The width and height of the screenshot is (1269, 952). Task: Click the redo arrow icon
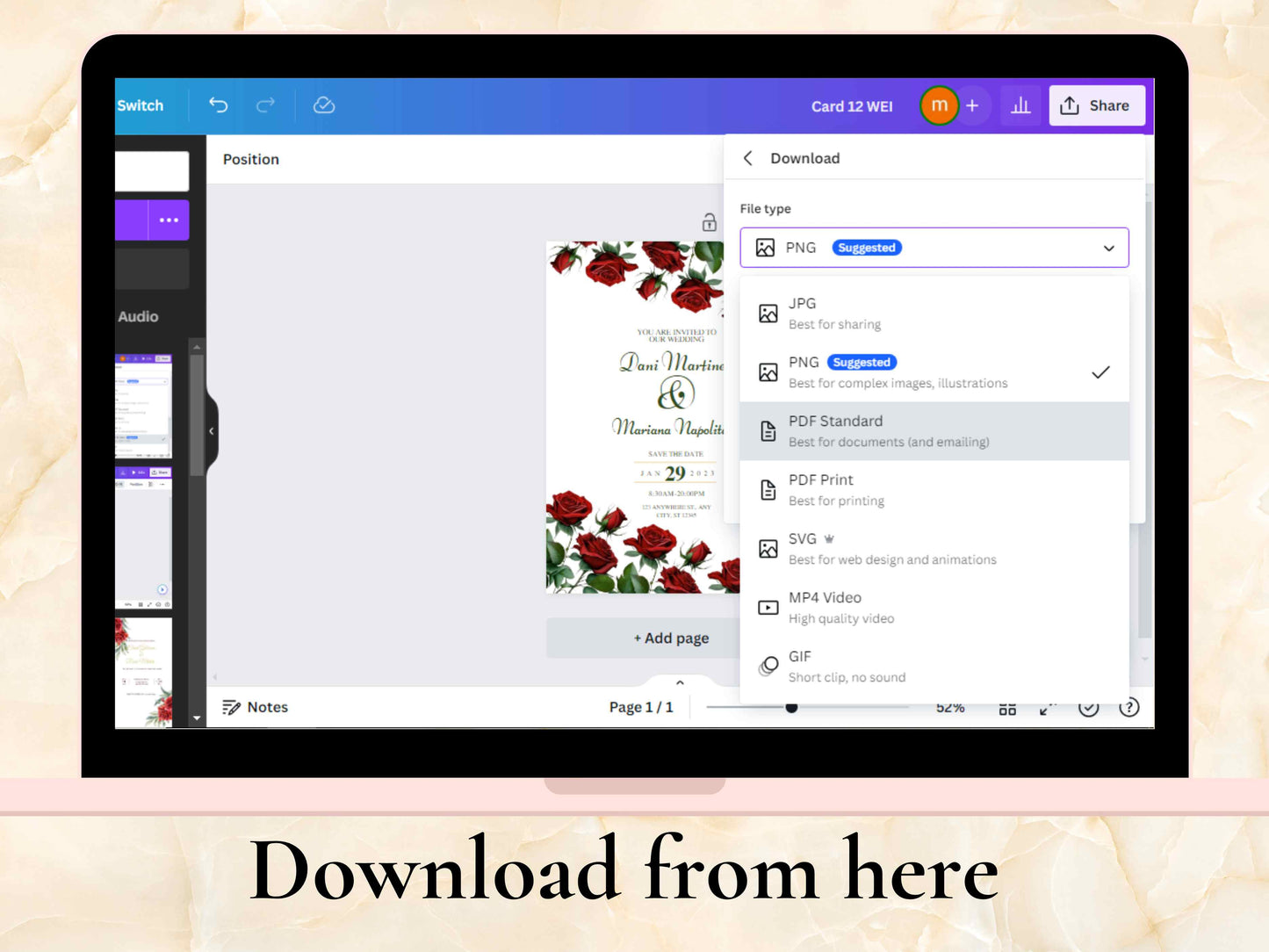tap(265, 105)
